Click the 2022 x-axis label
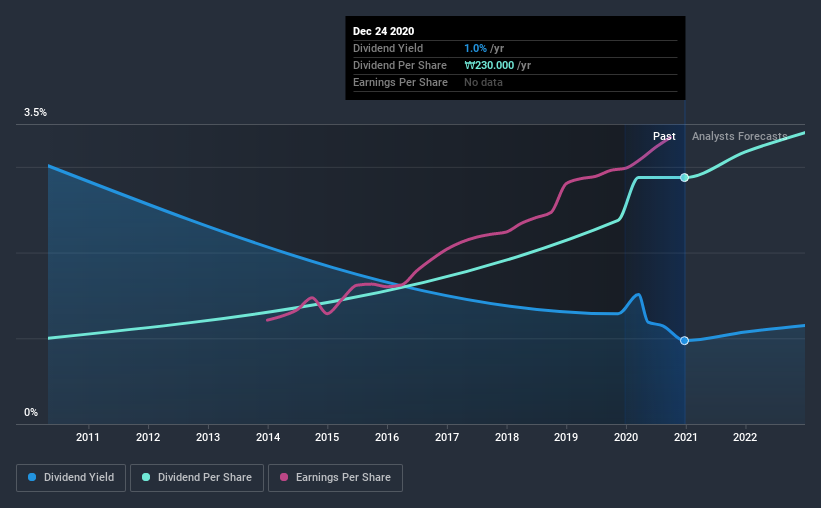821x508 pixels. (x=745, y=437)
